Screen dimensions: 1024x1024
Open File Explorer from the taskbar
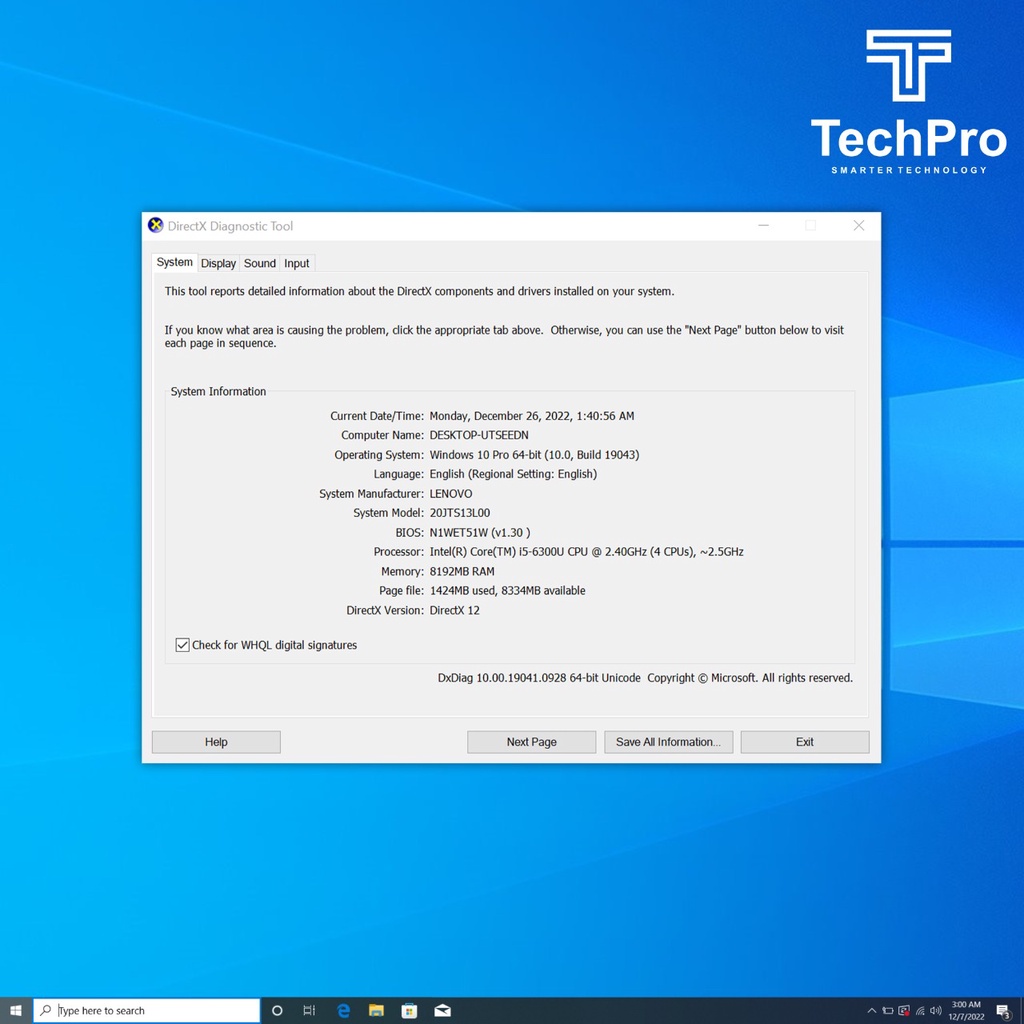(376, 1010)
